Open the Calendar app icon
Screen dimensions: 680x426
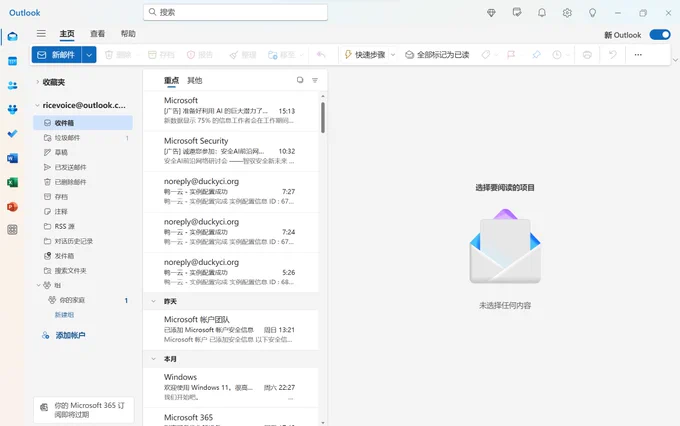click(x=13, y=61)
